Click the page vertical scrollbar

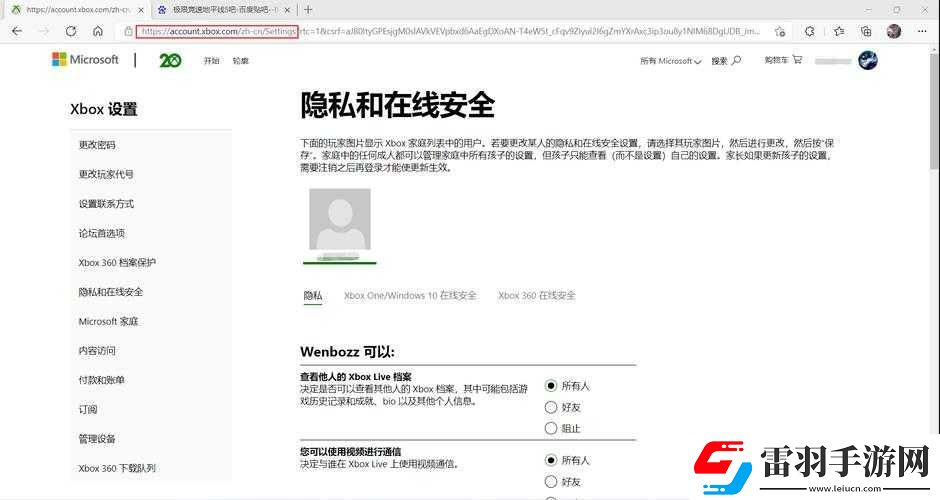point(934,111)
